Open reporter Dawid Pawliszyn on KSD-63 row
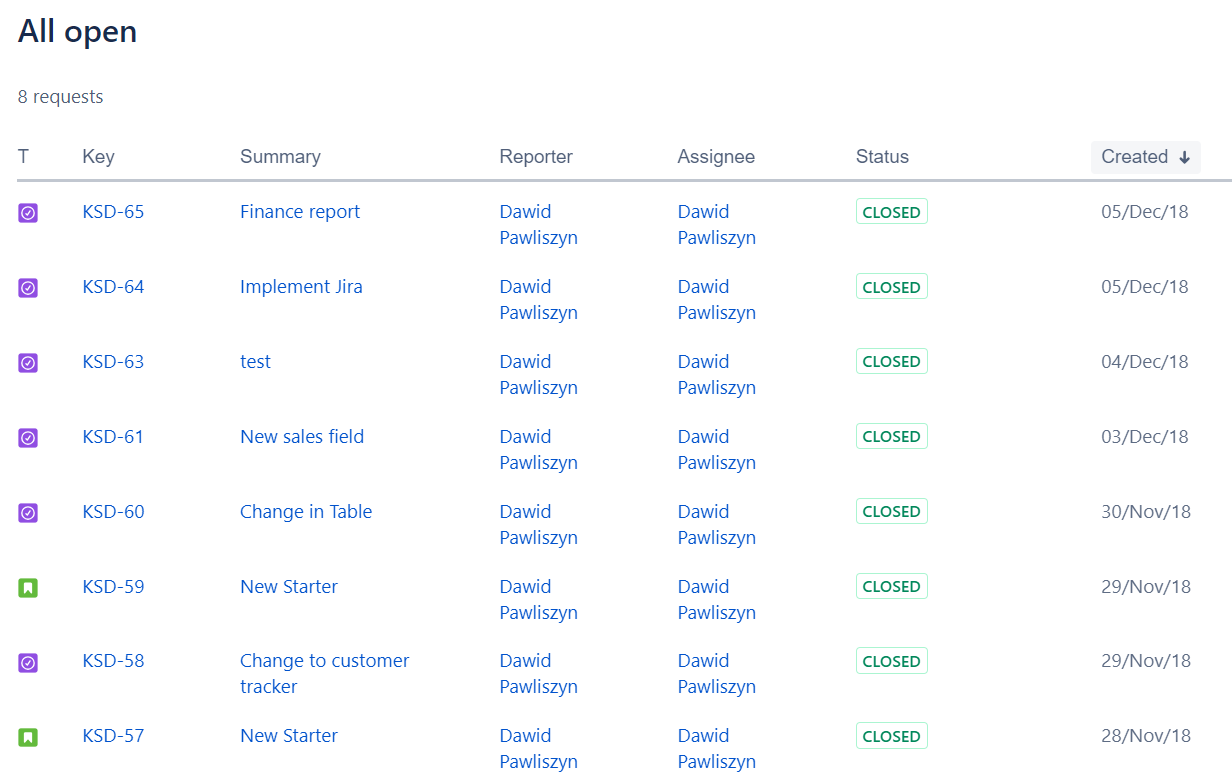Image resolution: width=1232 pixels, height=784 pixels. (x=539, y=375)
